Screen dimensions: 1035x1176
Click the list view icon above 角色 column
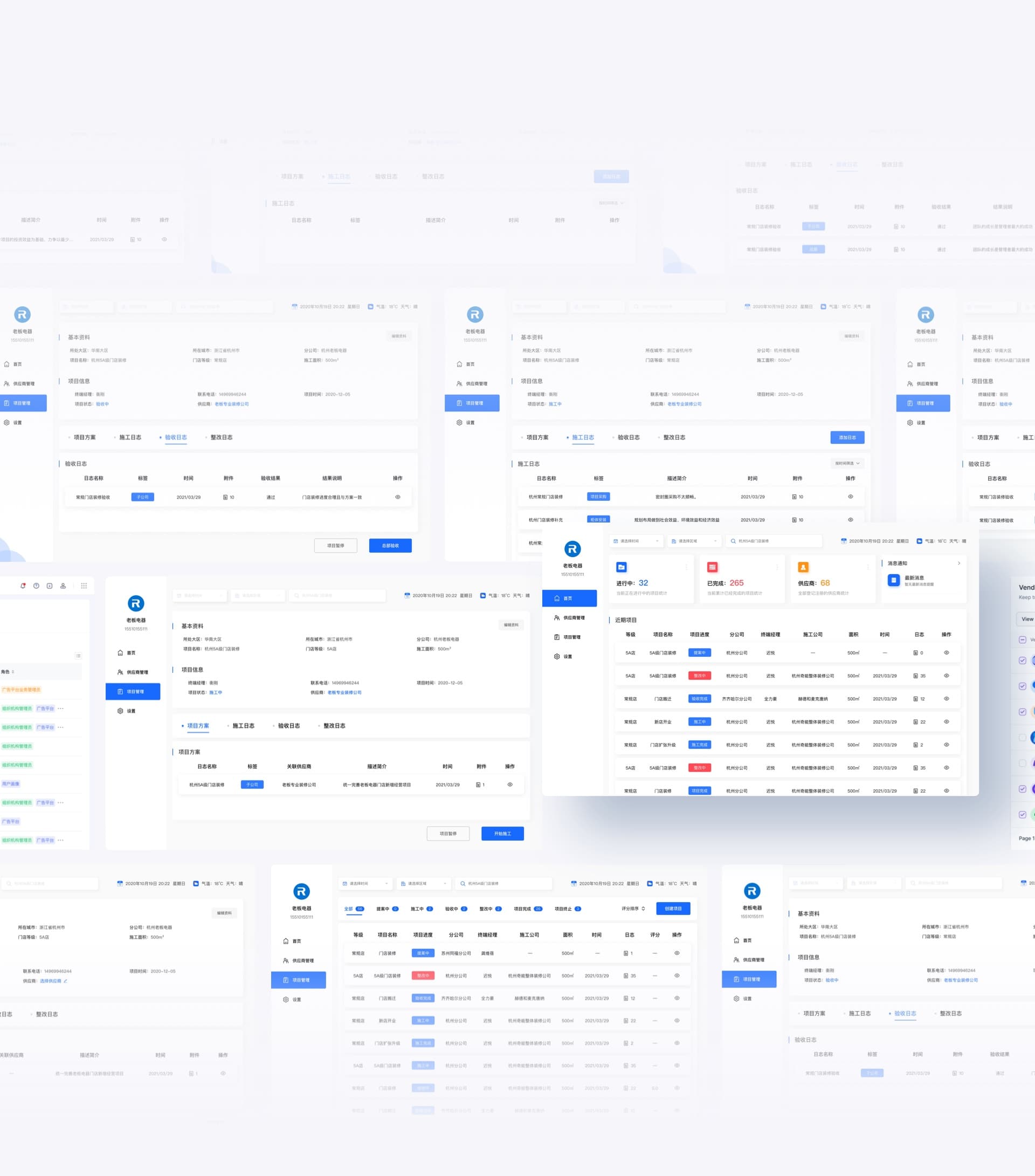click(78, 656)
